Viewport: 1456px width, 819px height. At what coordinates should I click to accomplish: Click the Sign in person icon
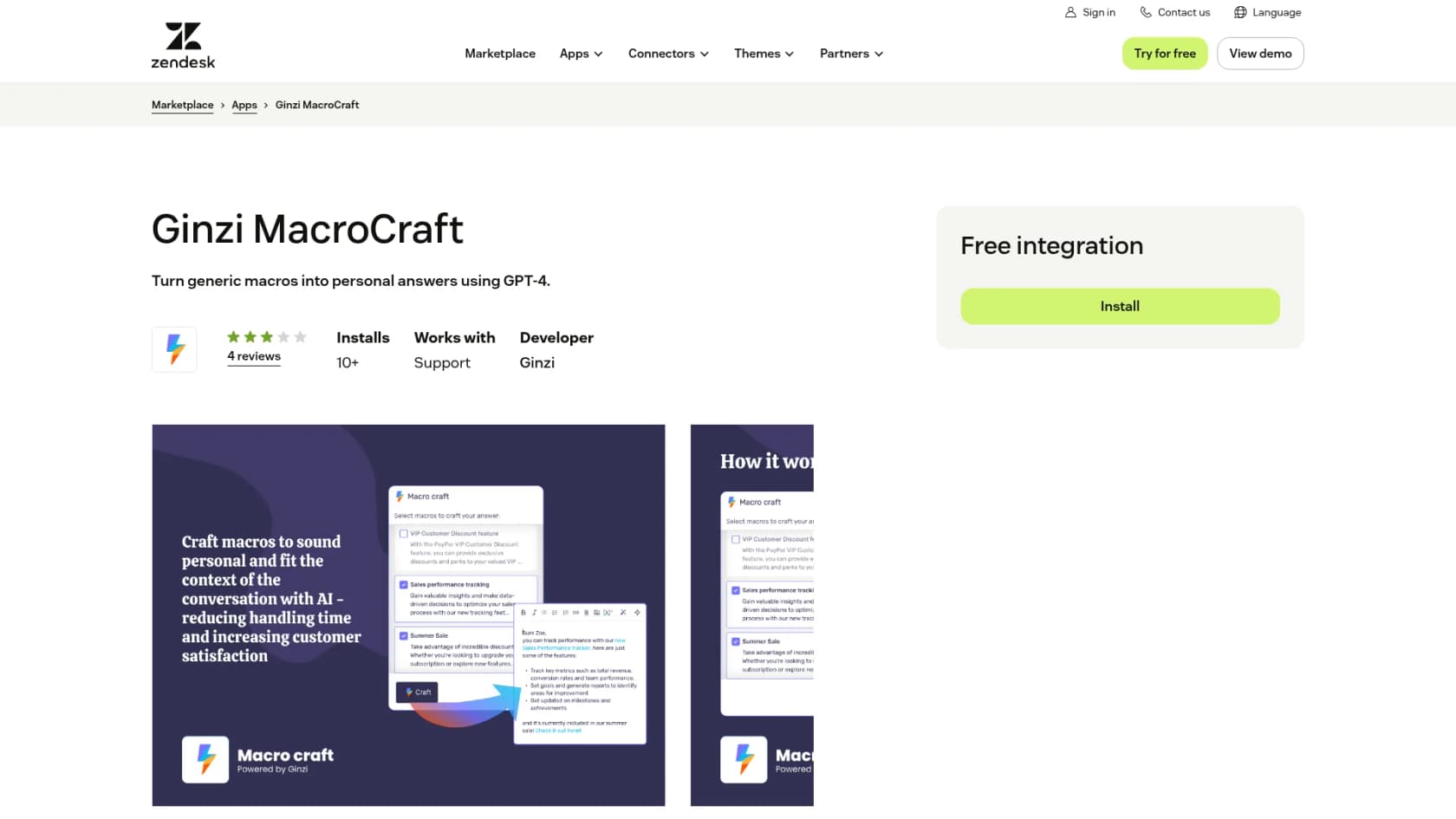1070,12
